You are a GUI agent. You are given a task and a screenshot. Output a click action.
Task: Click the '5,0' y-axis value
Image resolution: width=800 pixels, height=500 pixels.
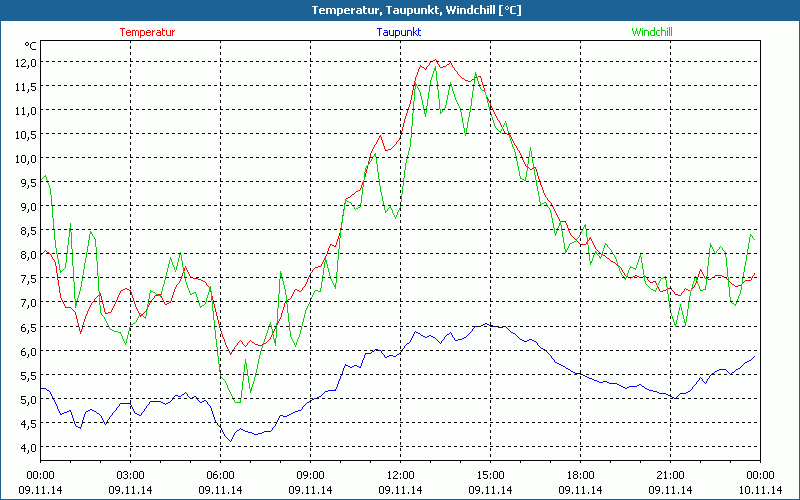30,399
